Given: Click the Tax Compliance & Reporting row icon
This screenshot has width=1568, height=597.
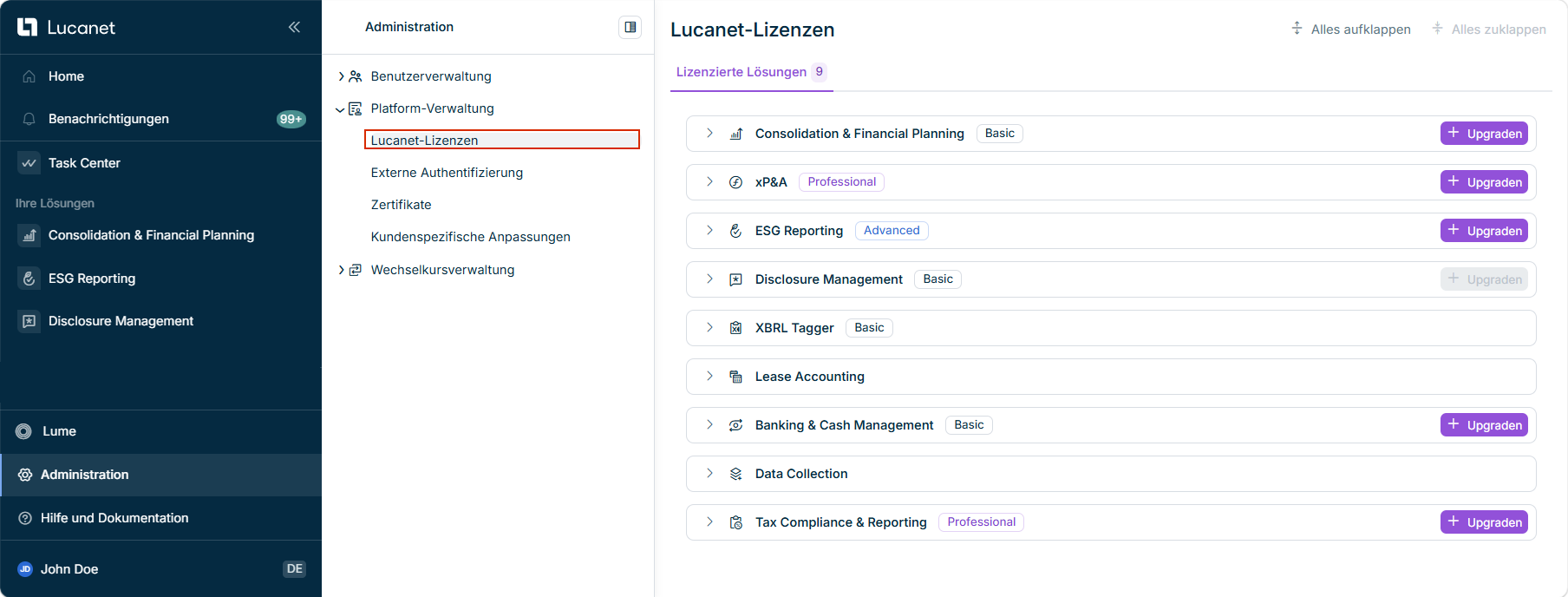Looking at the screenshot, I should pyautogui.click(x=735, y=522).
